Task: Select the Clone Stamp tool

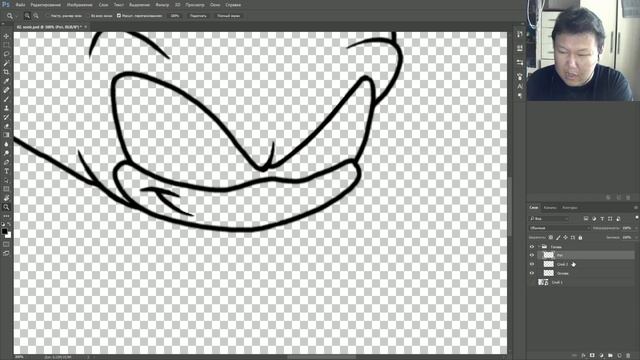Action: pos(6,108)
